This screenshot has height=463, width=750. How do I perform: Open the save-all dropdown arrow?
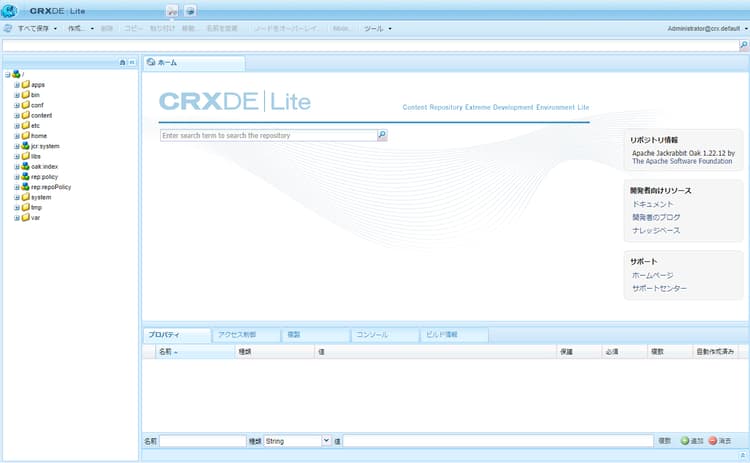[55, 29]
